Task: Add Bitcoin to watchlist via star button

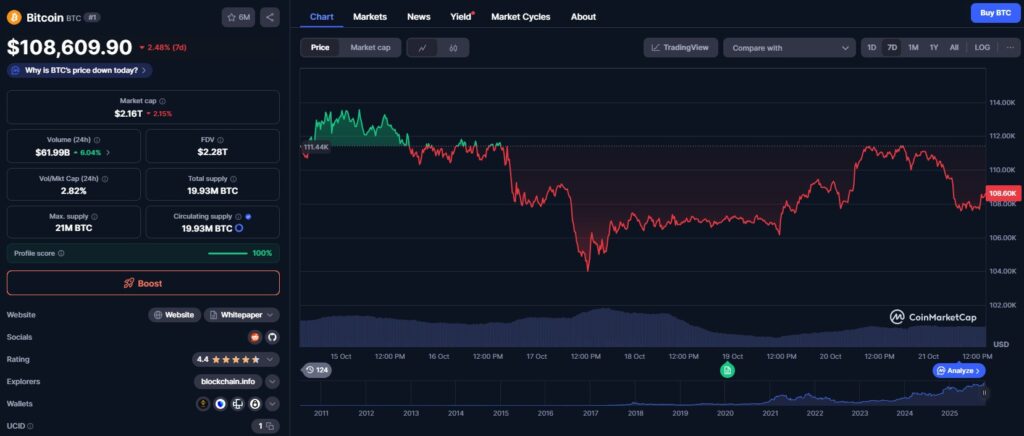Action: point(238,18)
